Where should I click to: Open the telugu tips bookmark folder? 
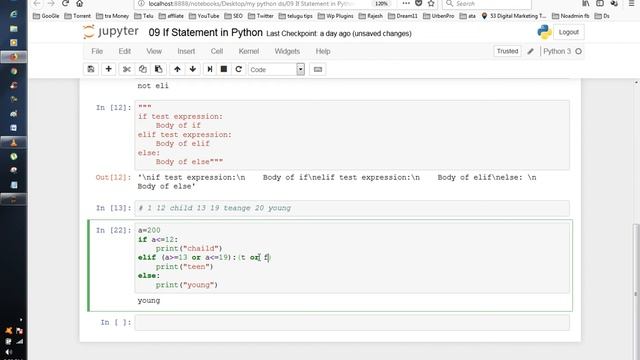coord(296,16)
